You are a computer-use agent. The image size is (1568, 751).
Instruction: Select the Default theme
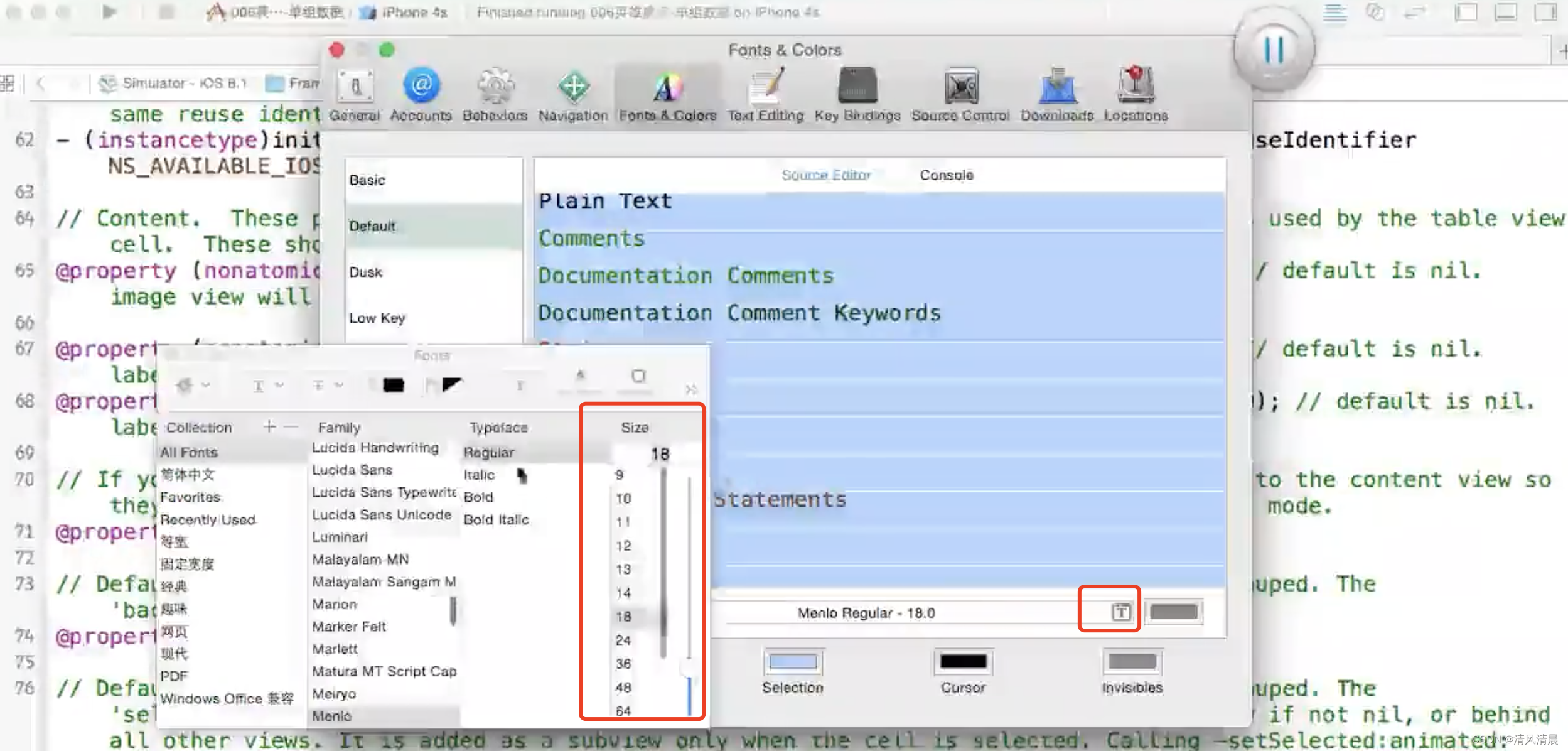click(433, 226)
